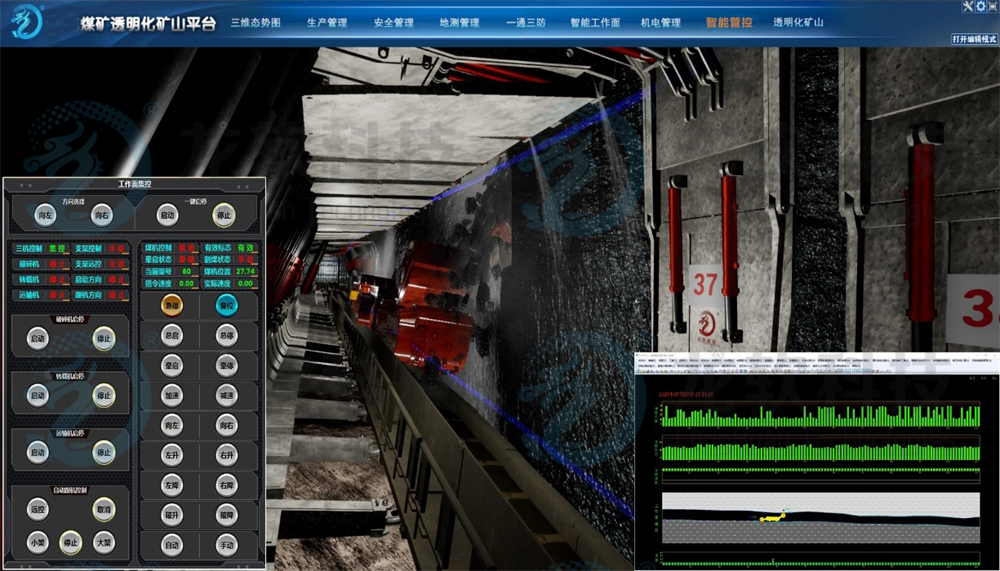Click 取消 in 自动跟机控制
Viewport: 1000px width, 571px height.
103,509
